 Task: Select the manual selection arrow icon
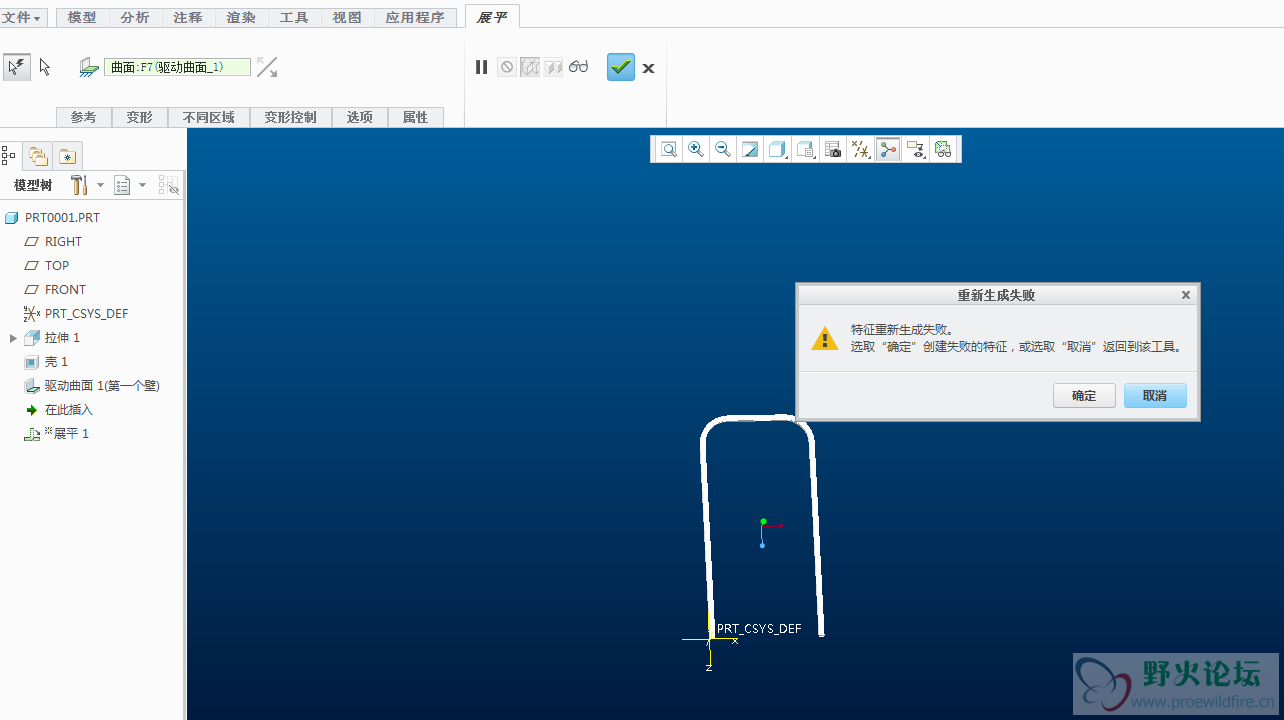[x=44, y=67]
